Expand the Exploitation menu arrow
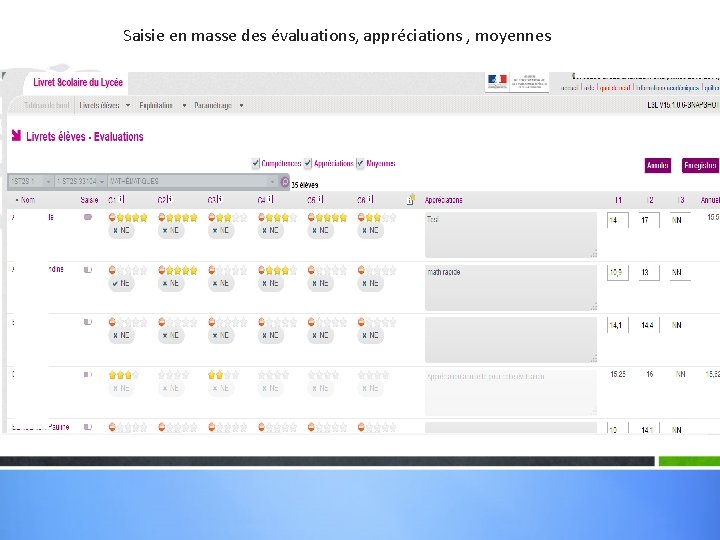 tap(184, 106)
